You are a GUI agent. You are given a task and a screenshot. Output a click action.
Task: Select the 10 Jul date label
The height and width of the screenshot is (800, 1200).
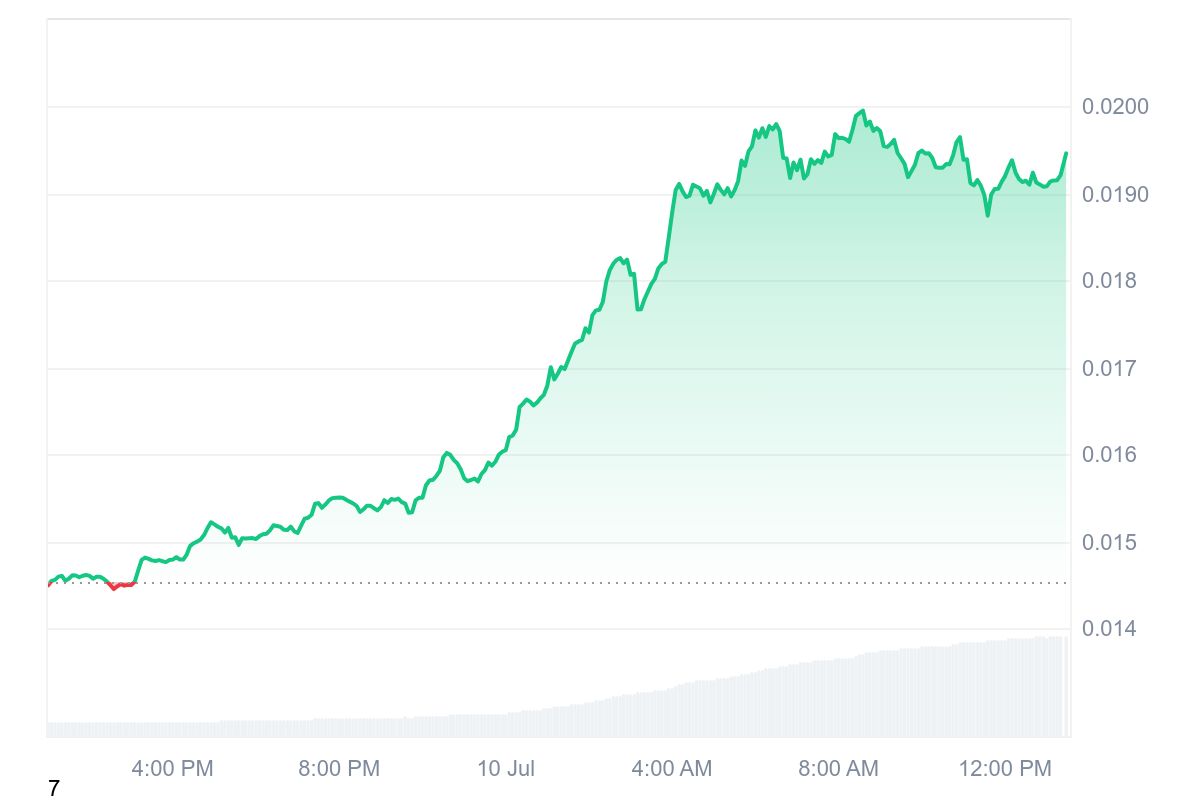506,769
